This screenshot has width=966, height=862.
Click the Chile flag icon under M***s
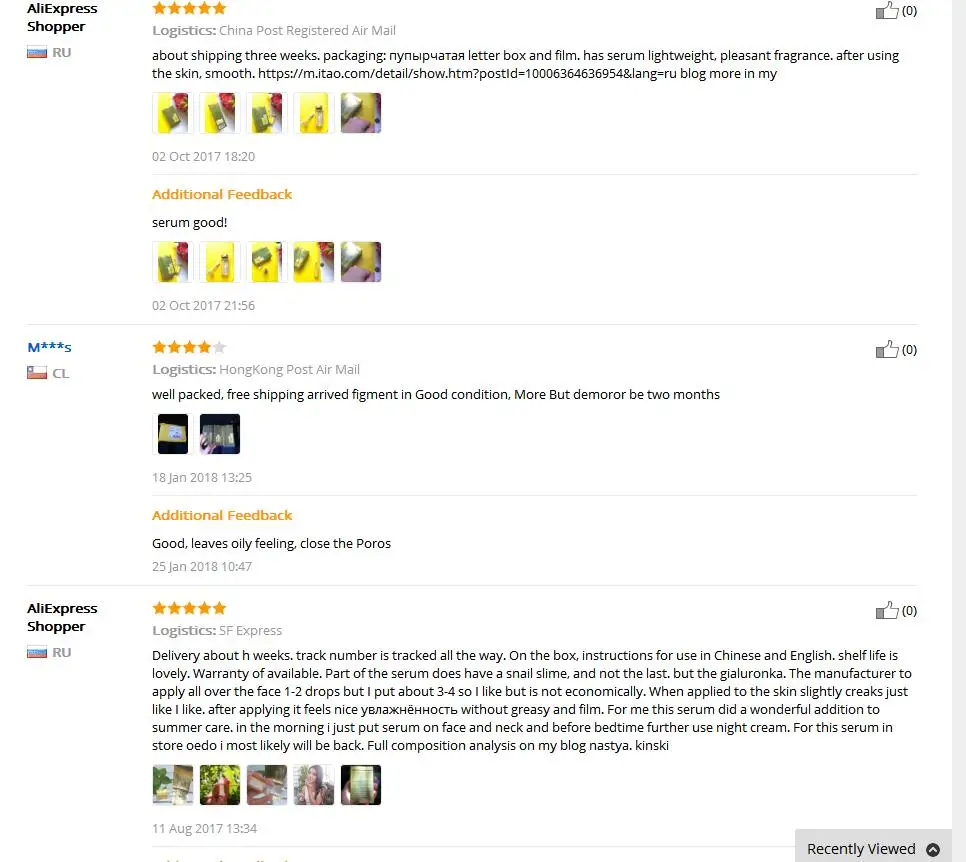click(x=37, y=373)
